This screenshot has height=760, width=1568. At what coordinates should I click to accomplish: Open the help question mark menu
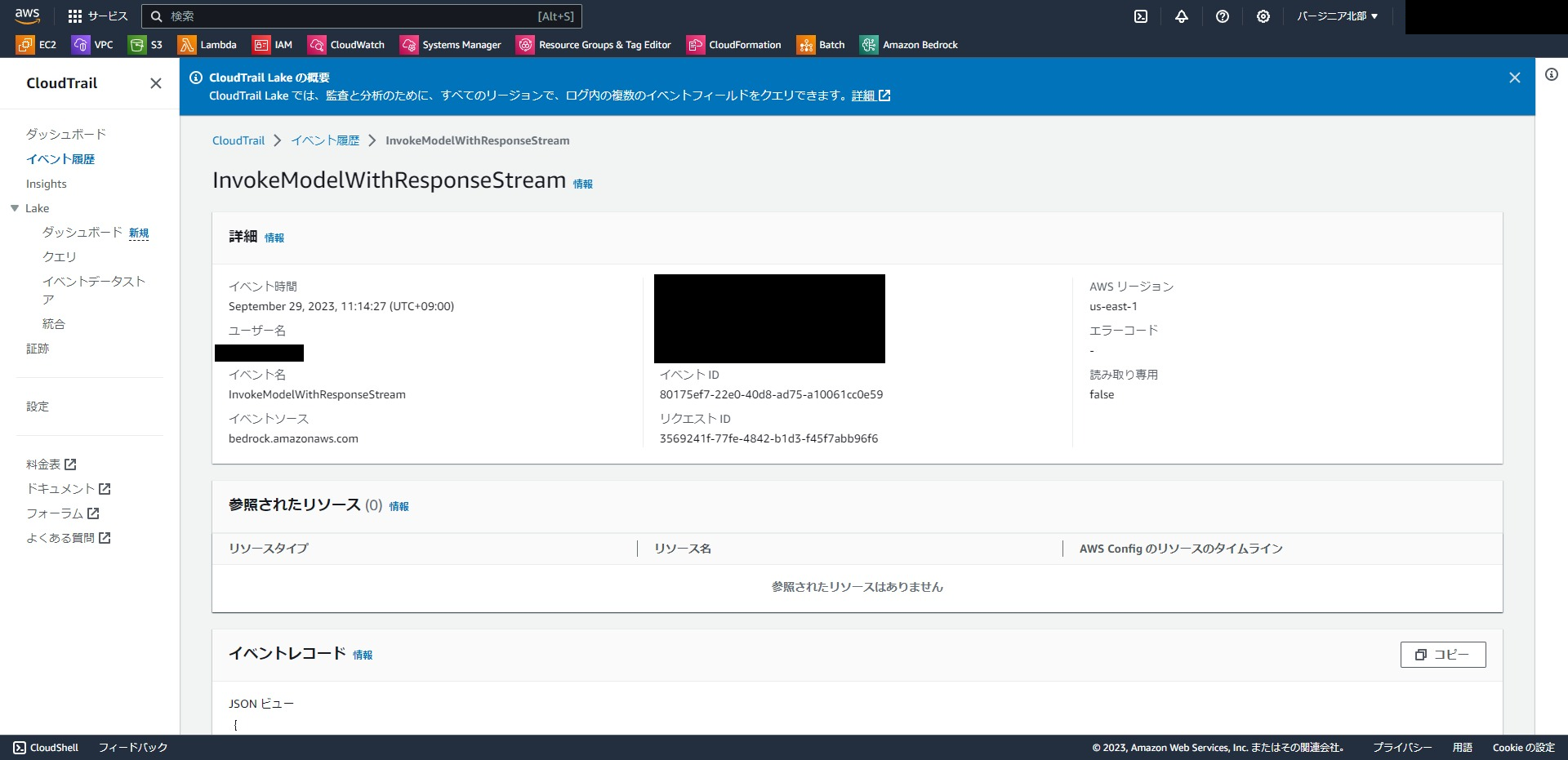pos(1223,16)
